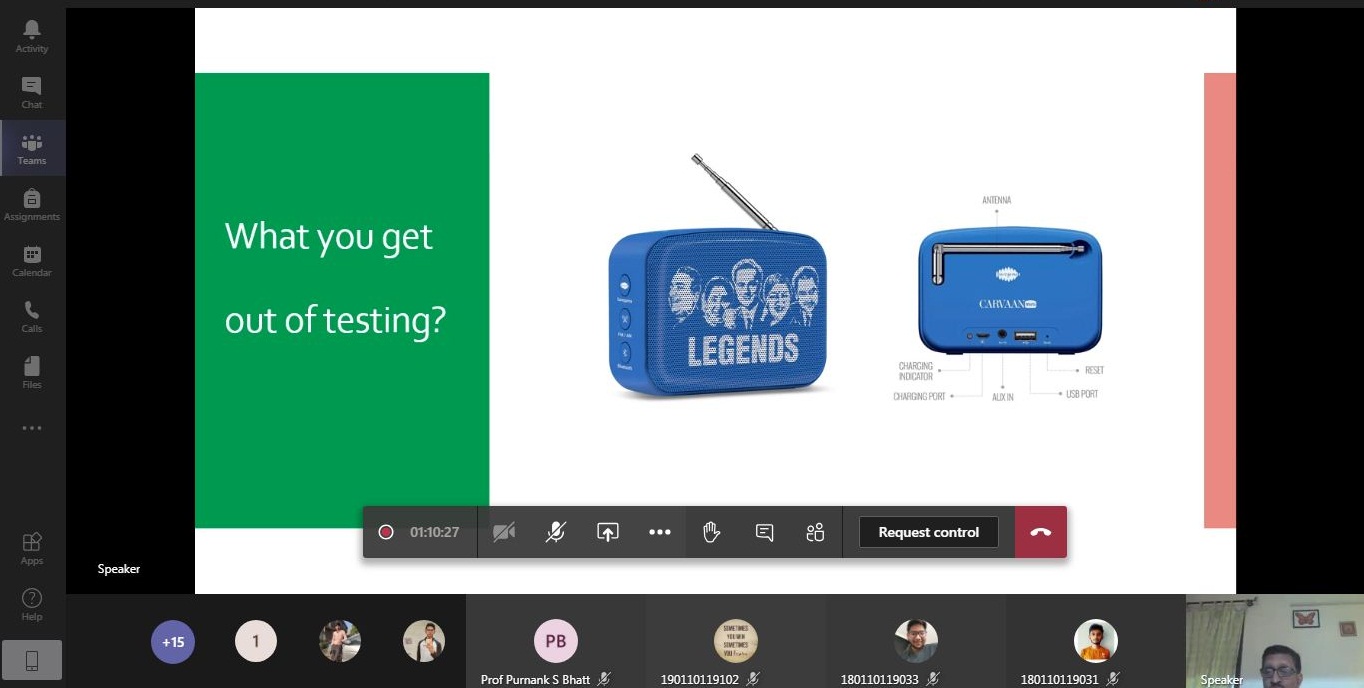Image resolution: width=1364 pixels, height=688 pixels.
Task: Click the 'Prof Purnank S Bhatt' name label
Action: tap(537, 680)
